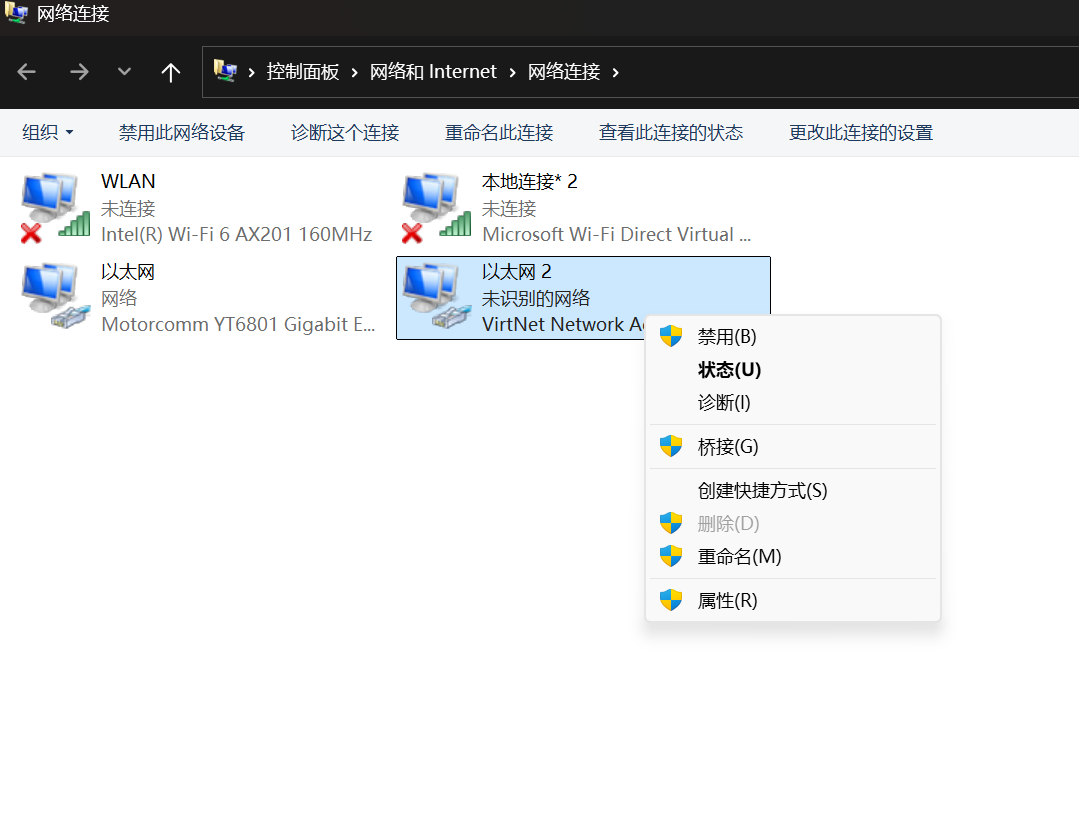This screenshot has height=835, width=1079.
Task: Click Intel(R) Wi-Fi 6 AX201 160MHz text
Action: pyautogui.click(x=237, y=235)
